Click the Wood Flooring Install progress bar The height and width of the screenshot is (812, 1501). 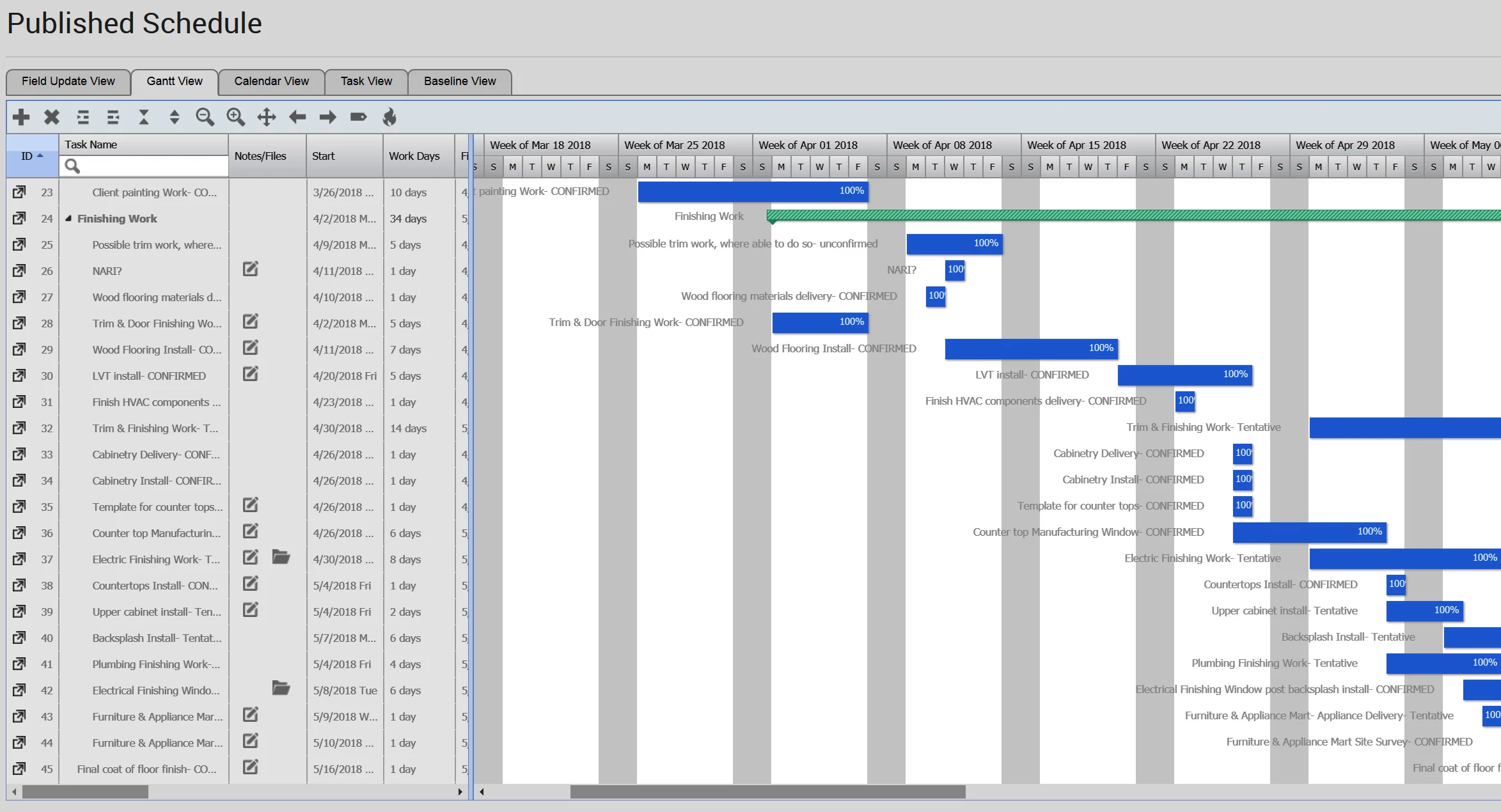click(x=1032, y=349)
